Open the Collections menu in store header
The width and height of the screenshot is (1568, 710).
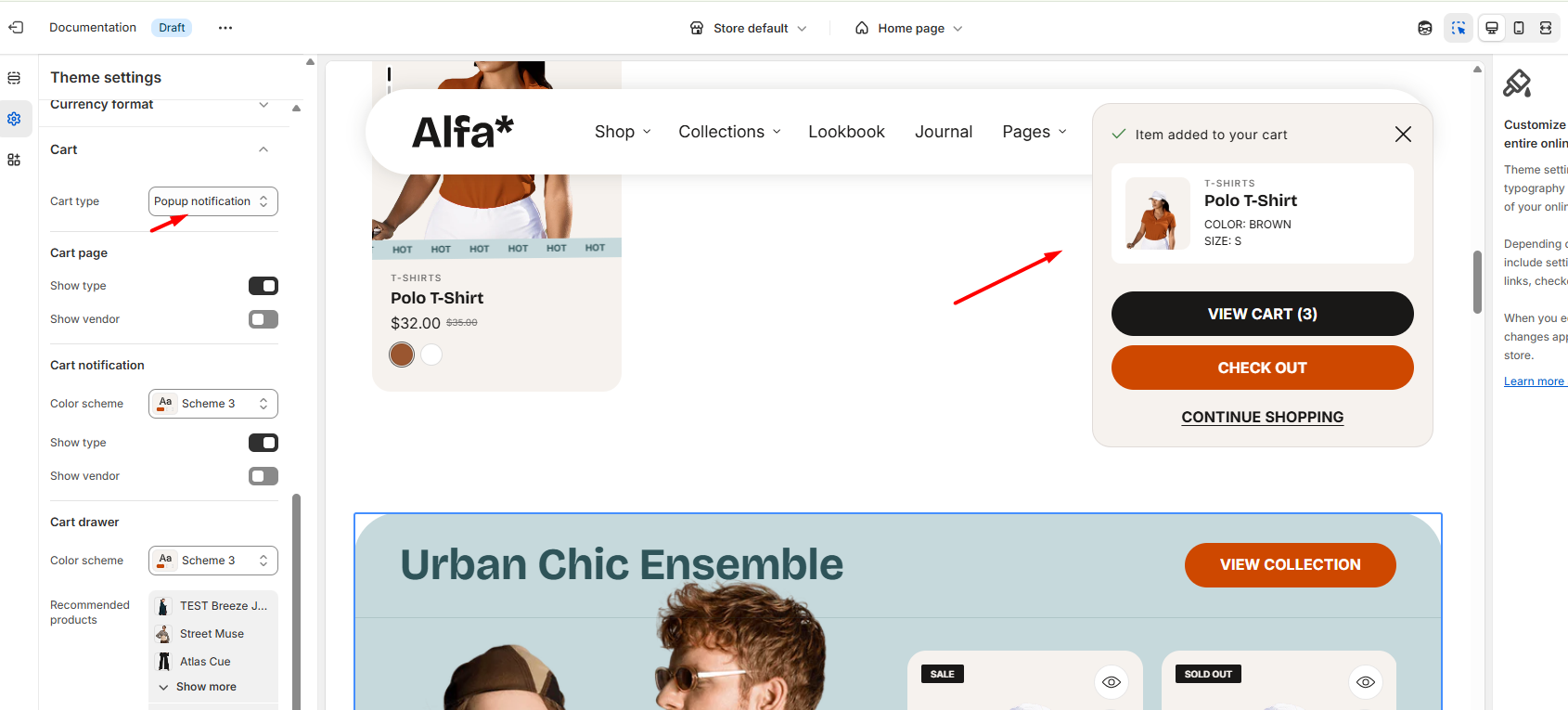pos(729,132)
